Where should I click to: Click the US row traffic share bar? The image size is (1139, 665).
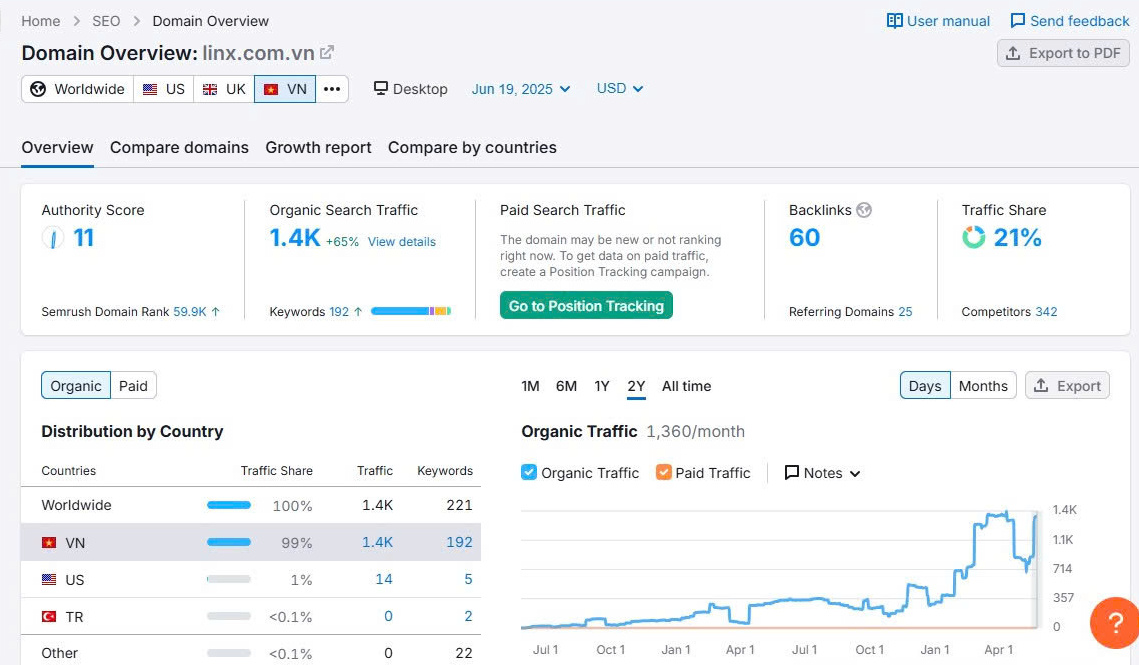(229, 579)
